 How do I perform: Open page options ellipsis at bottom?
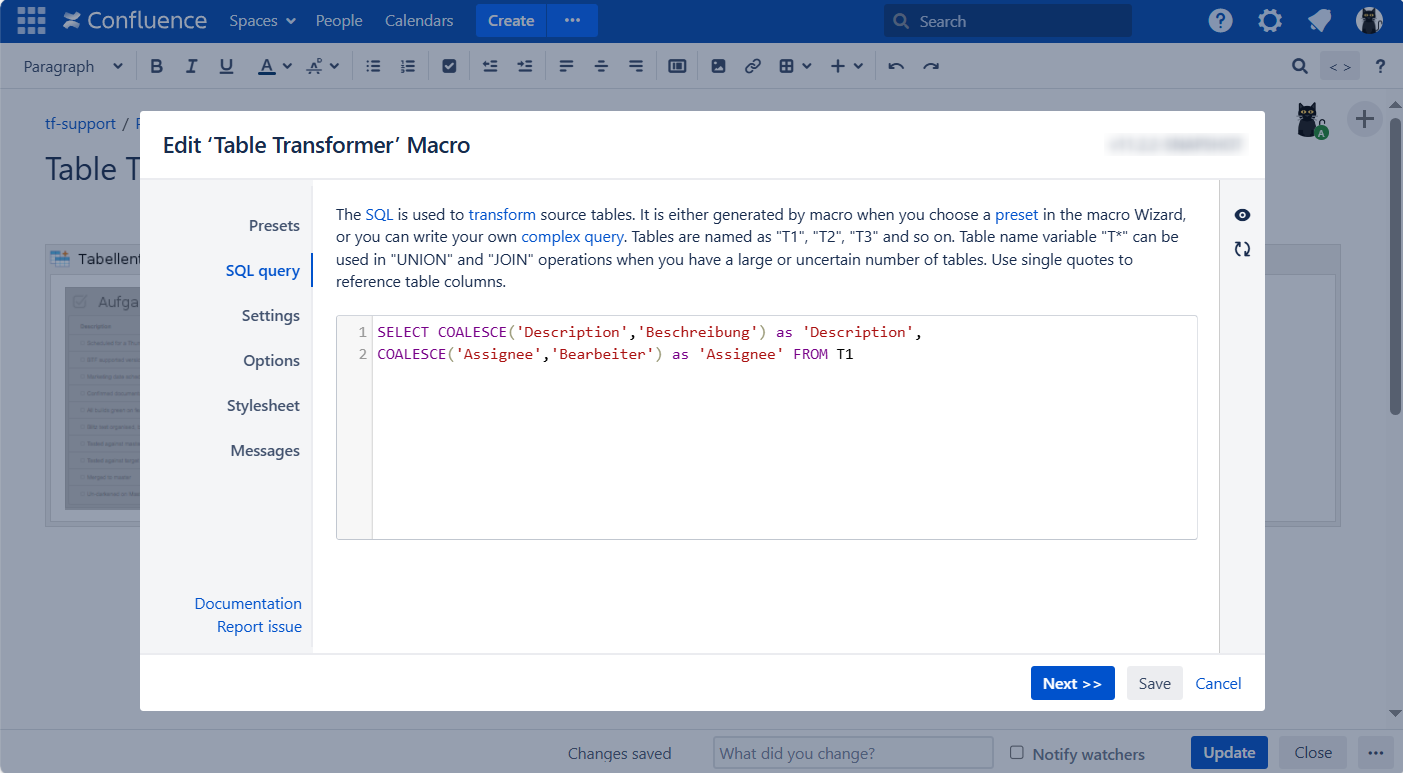click(1376, 752)
